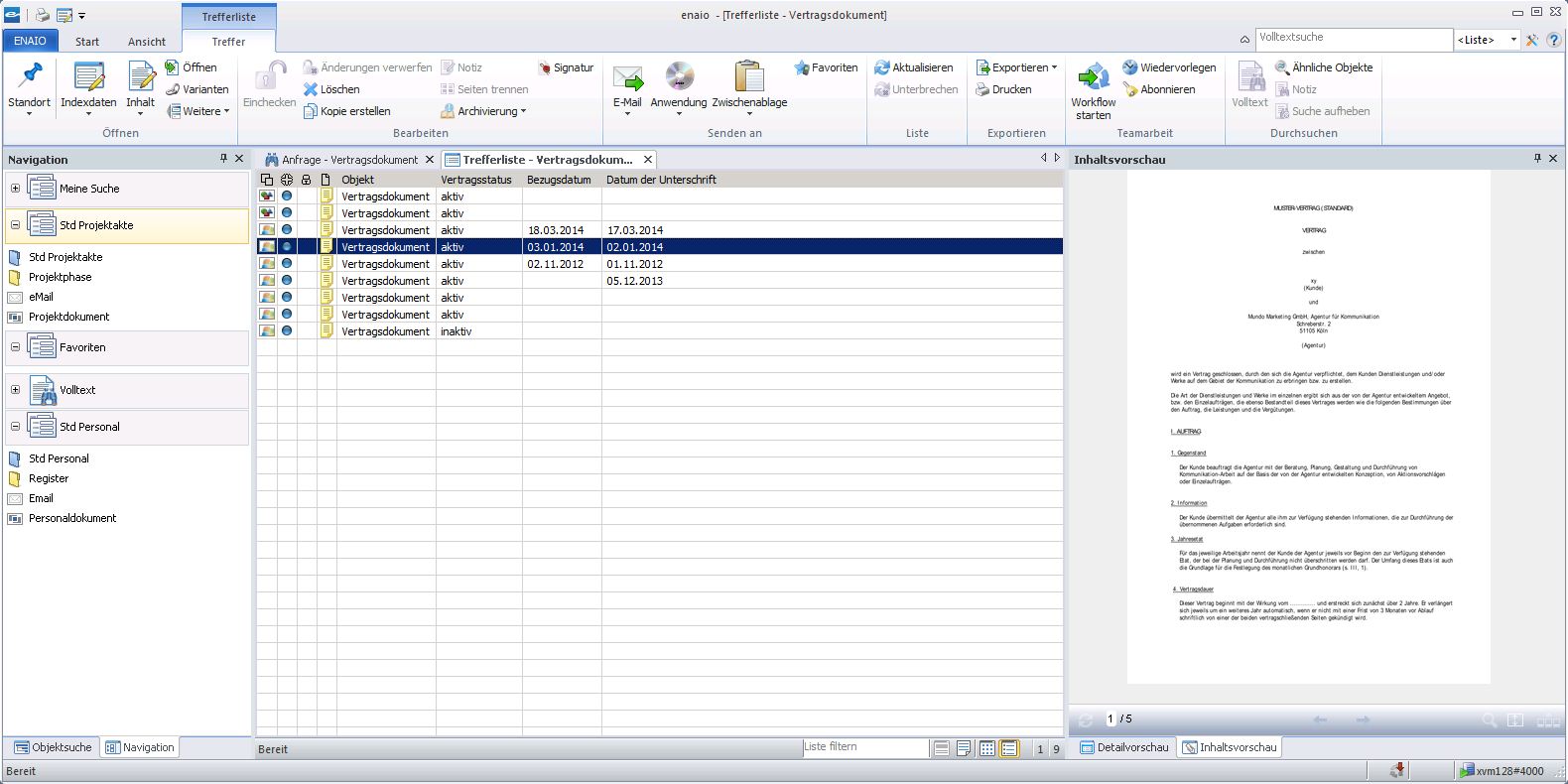Click the date cell 05.12.2013

click(635, 281)
